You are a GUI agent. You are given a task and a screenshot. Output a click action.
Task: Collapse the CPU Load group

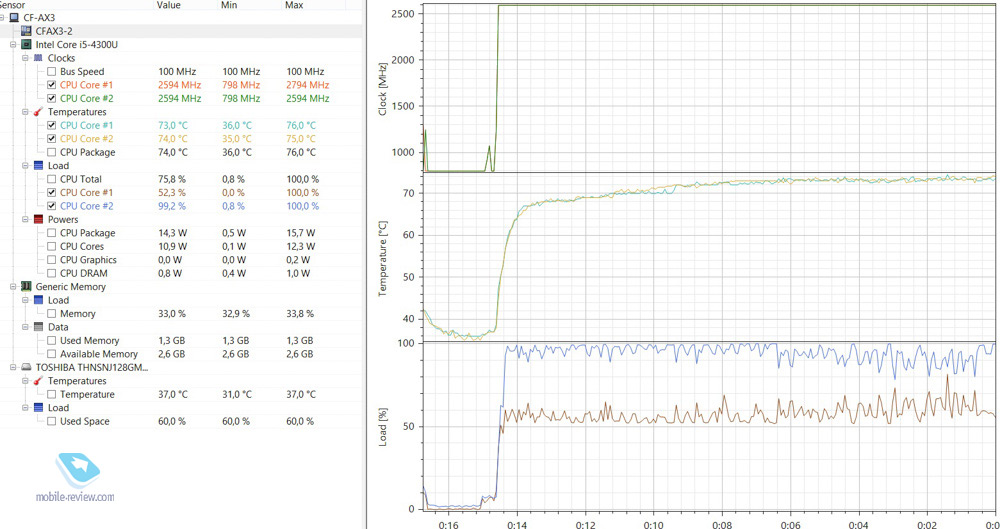tap(26, 165)
